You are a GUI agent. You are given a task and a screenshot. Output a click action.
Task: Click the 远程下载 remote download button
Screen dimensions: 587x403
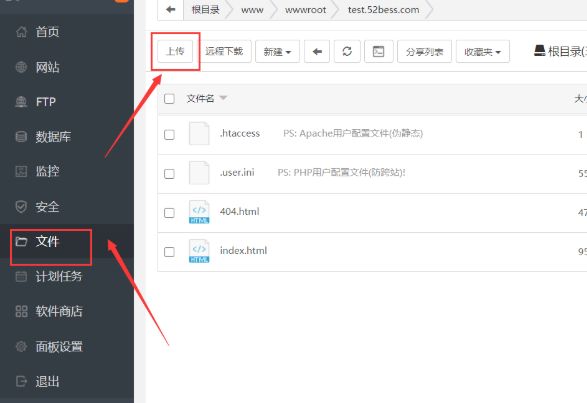(224, 51)
